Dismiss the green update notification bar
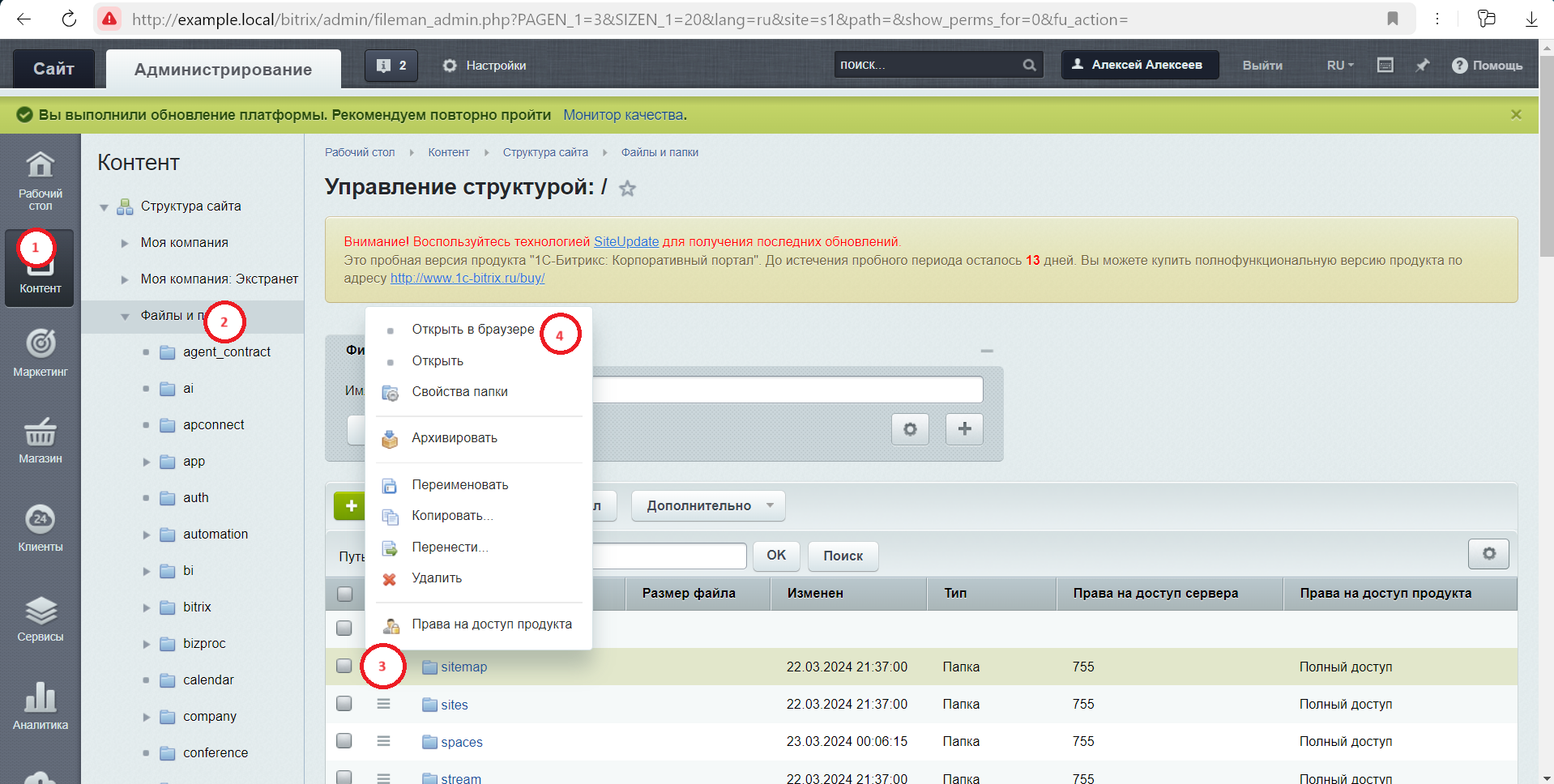The height and width of the screenshot is (784, 1554). [x=1516, y=115]
